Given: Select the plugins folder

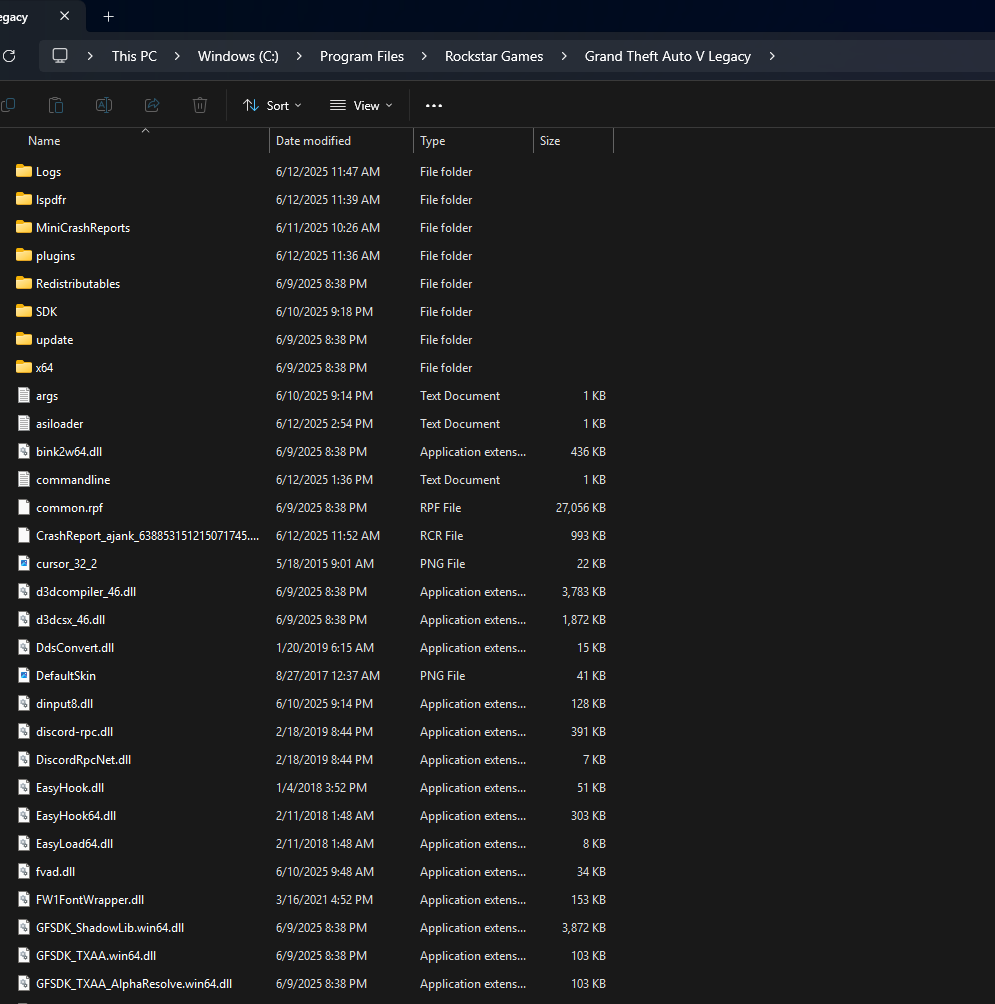Looking at the screenshot, I should coord(55,255).
